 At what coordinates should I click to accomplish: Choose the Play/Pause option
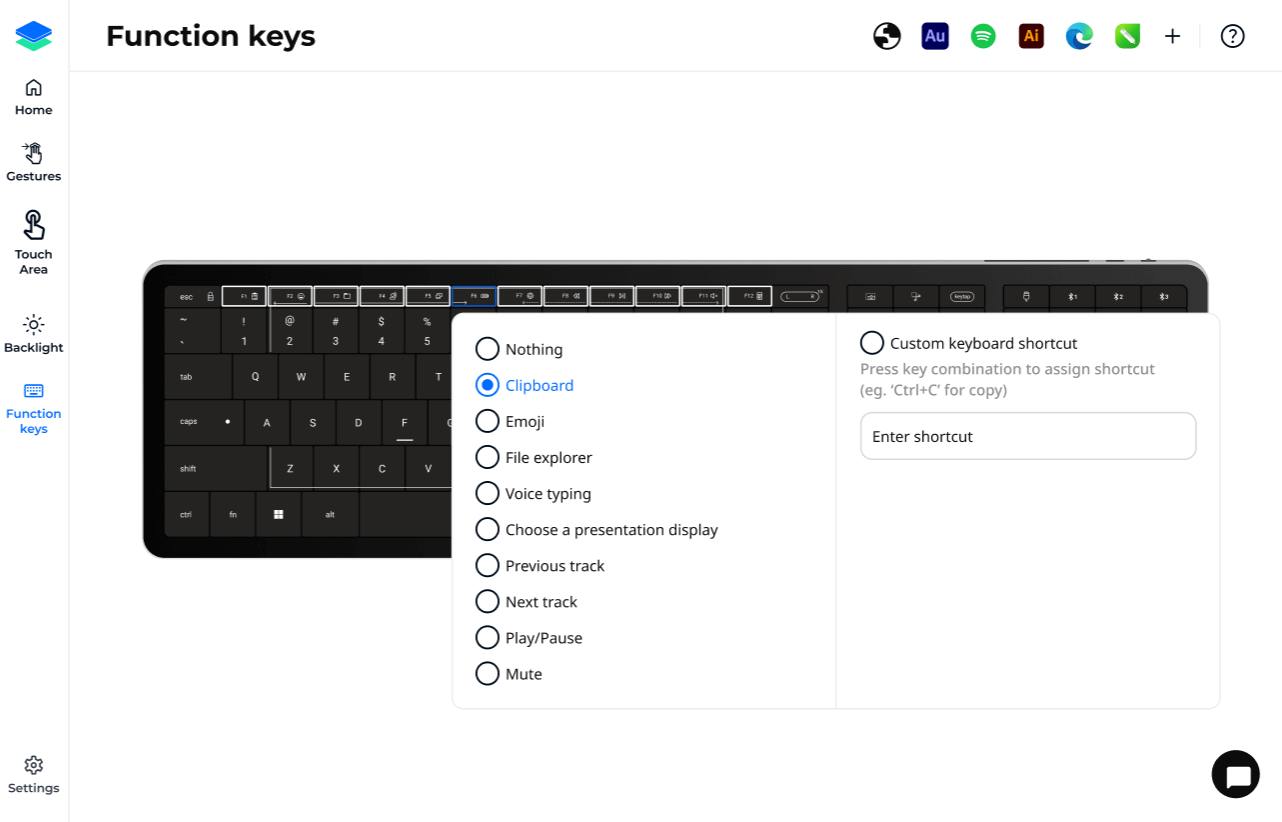tap(529, 637)
